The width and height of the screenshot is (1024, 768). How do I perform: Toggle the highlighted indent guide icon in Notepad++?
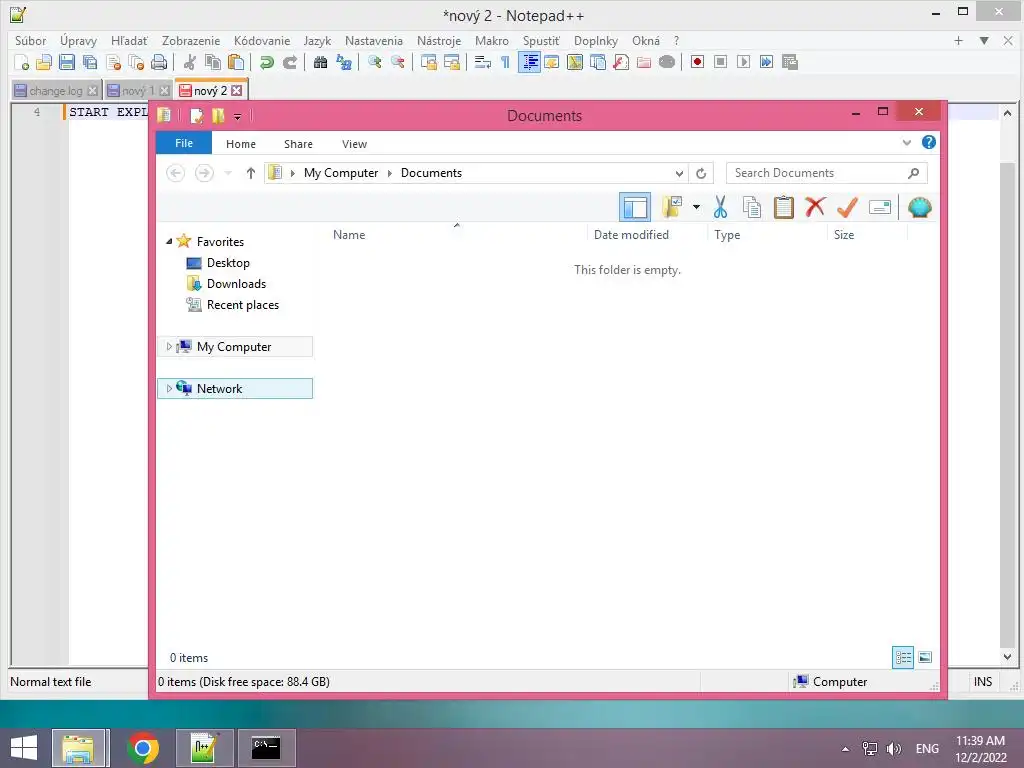click(530, 62)
